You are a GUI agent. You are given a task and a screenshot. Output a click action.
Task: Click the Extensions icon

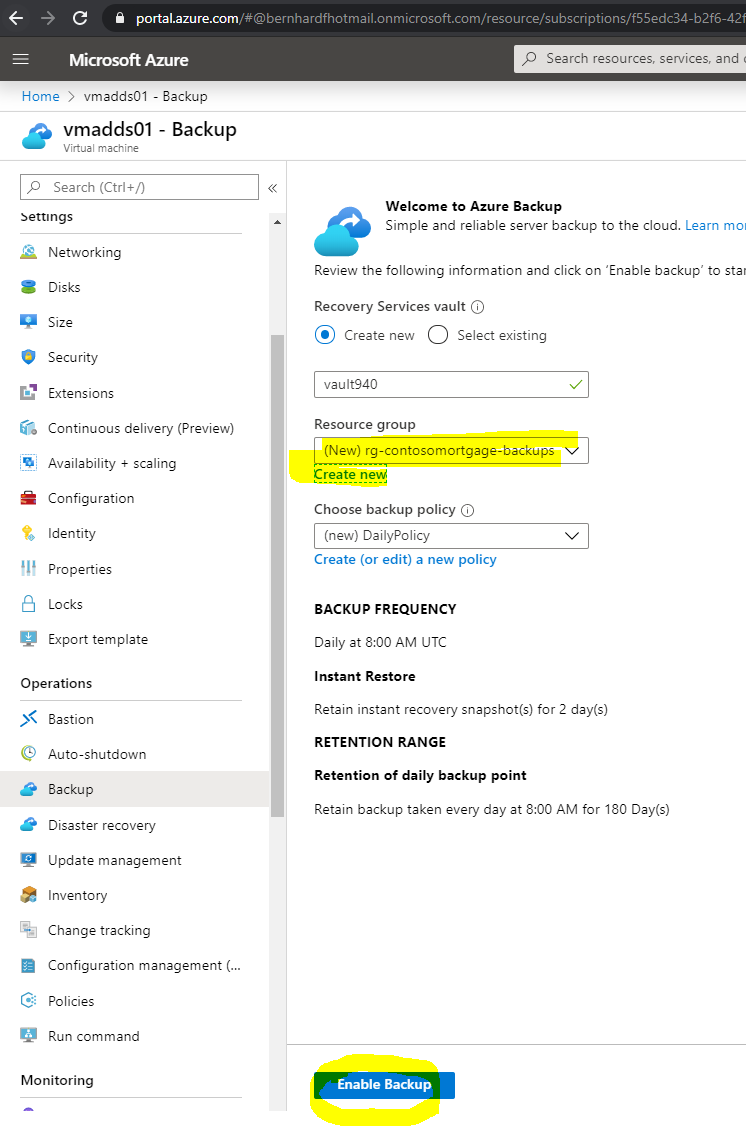tap(29, 393)
